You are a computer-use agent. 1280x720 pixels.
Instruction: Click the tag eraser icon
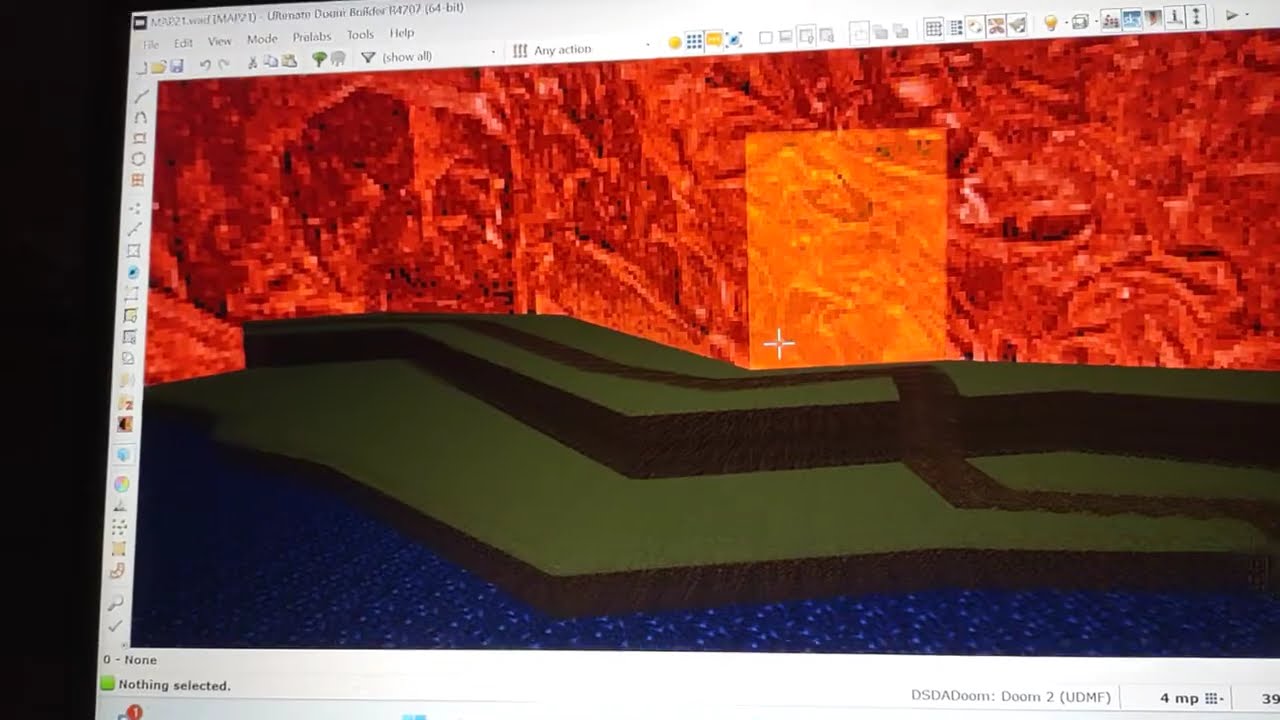[x=974, y=26]
